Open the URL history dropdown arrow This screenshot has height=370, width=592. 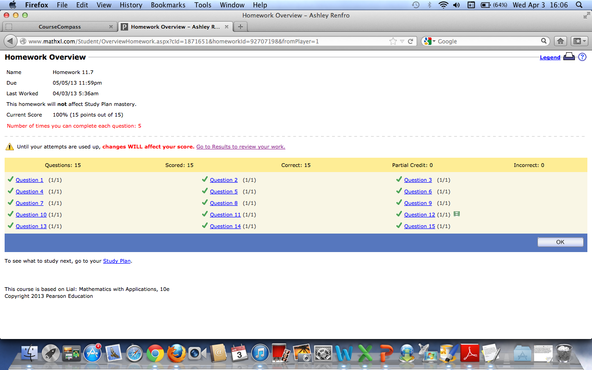pyautogui.click(x=402, y=42)
